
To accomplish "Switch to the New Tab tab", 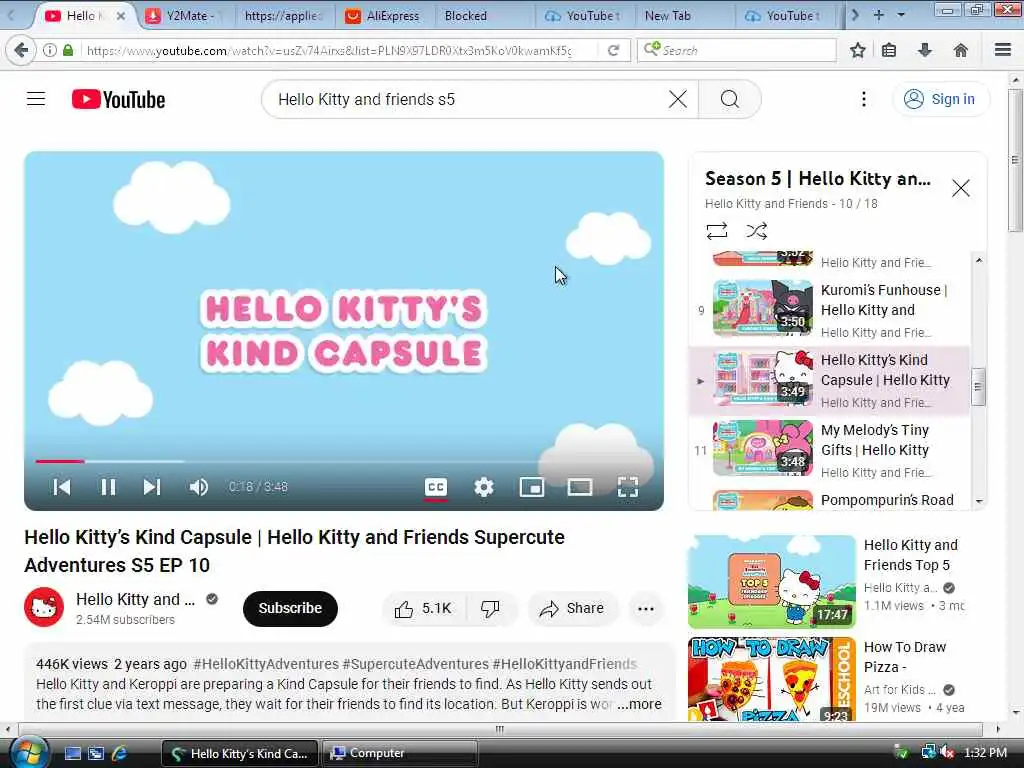I will [x=682, y=16].
